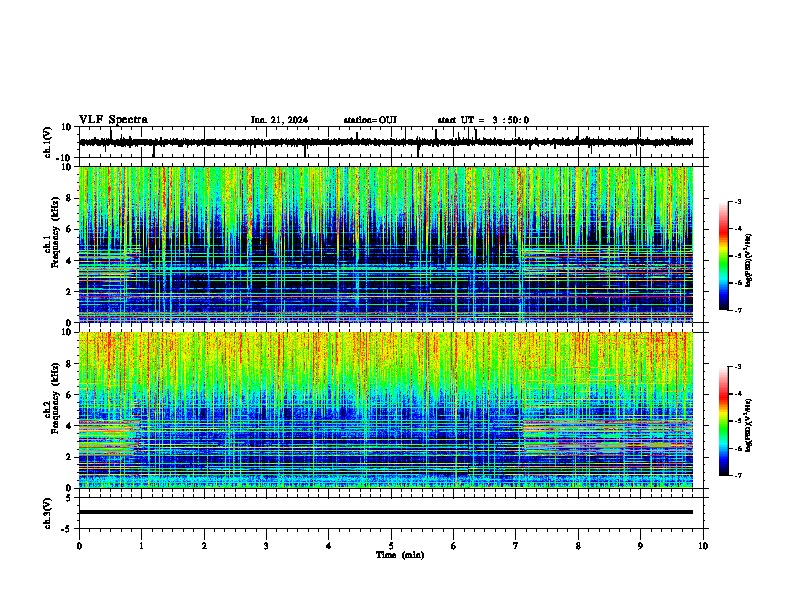Screen dimensions: 792x612
Task: Click the "6" tick on the time axis
Action: click(x=454, y=546)
